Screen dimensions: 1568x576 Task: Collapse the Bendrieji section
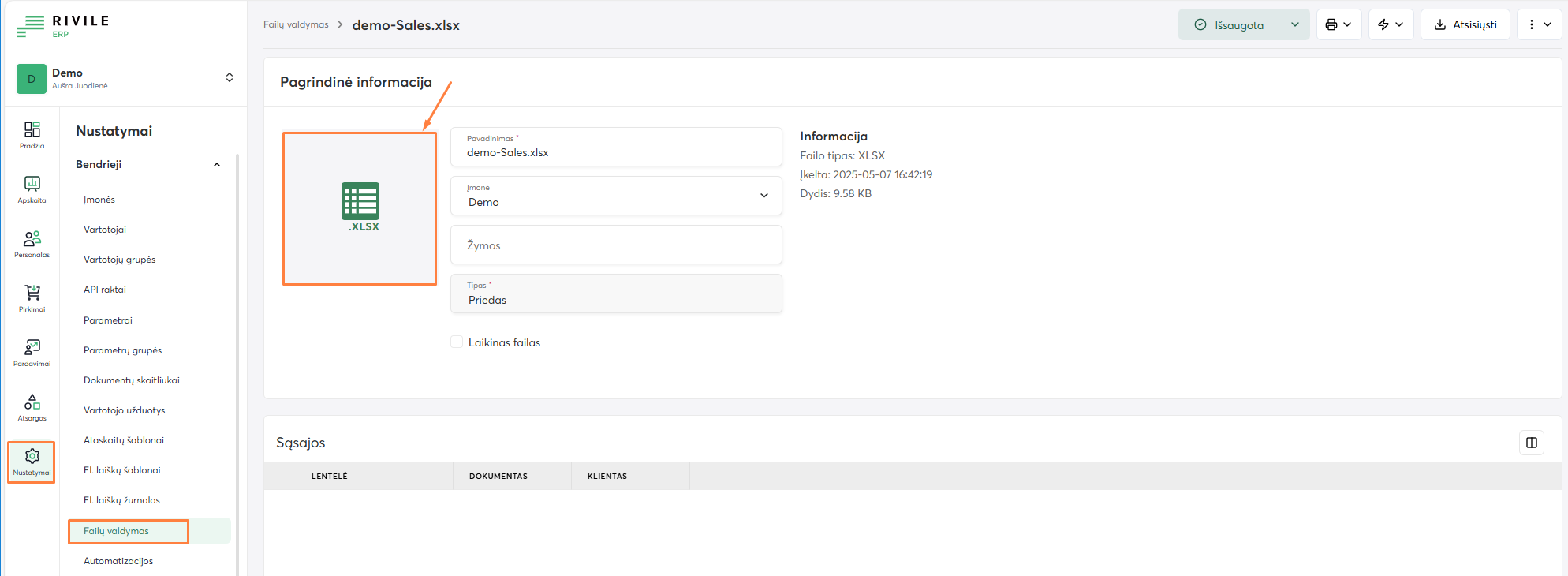(x=217, y=164)
